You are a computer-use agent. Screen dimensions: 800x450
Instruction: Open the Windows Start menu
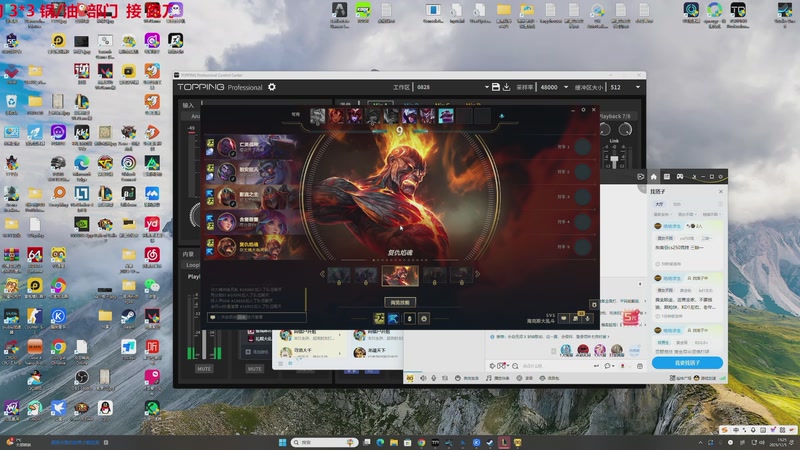[282, 442]
